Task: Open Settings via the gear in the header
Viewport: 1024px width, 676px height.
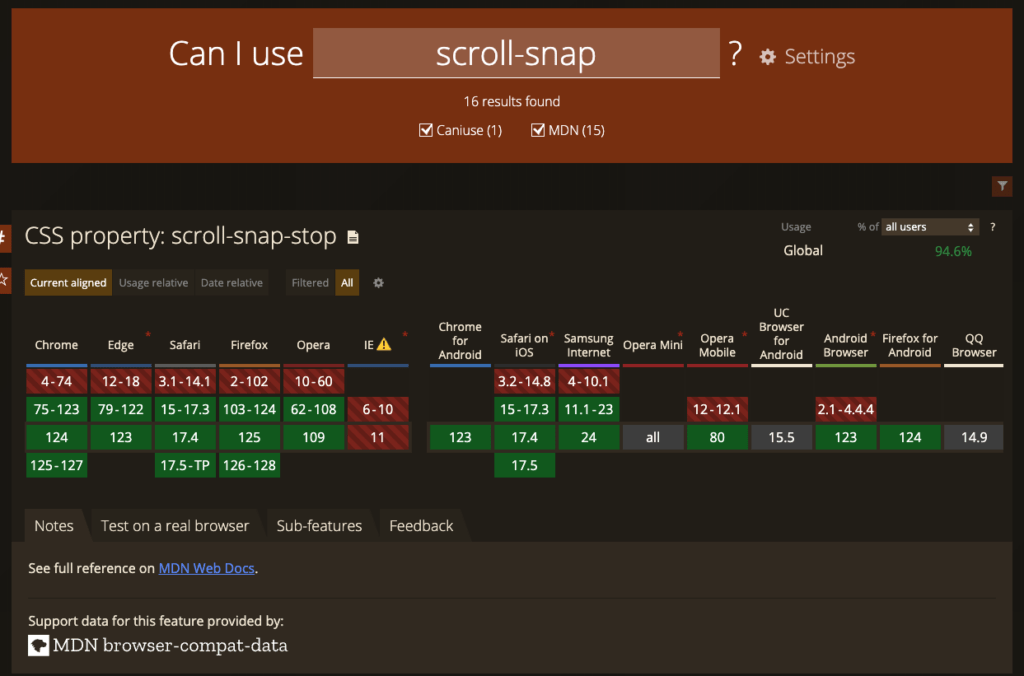Action: 767,57
